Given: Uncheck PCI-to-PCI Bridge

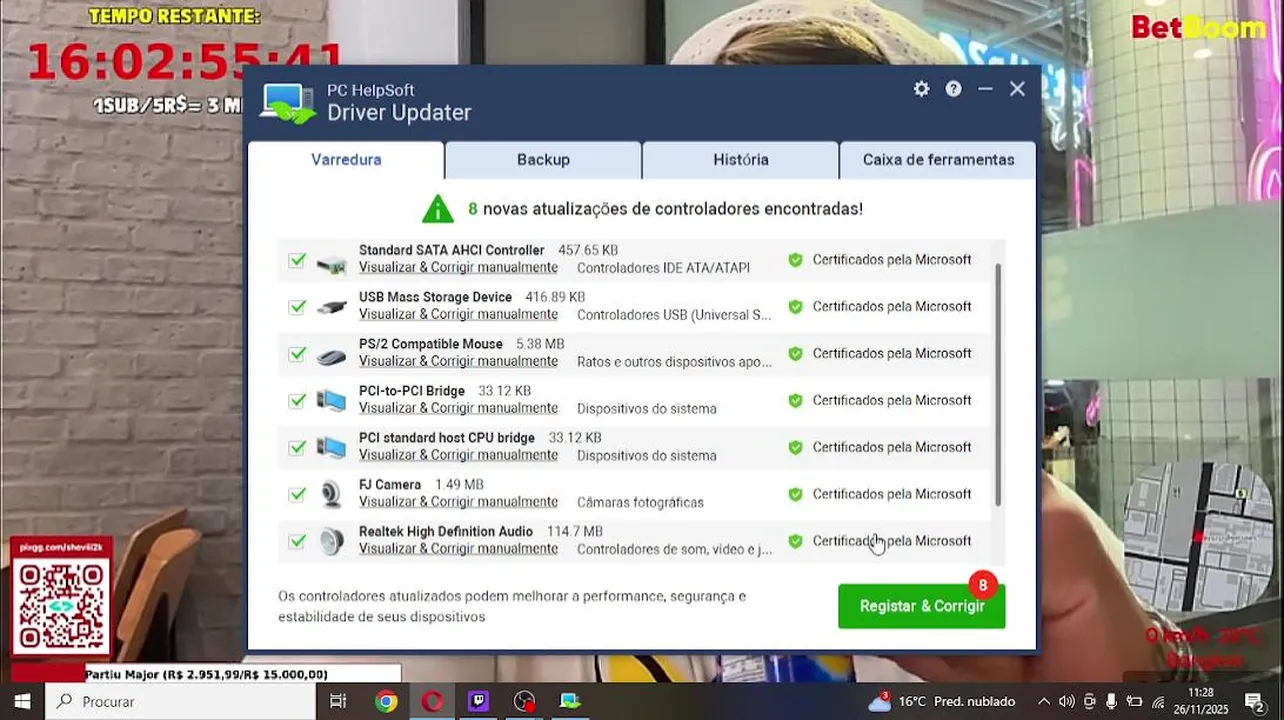Looking at the screenshot, I should click(x=297, y=401).
